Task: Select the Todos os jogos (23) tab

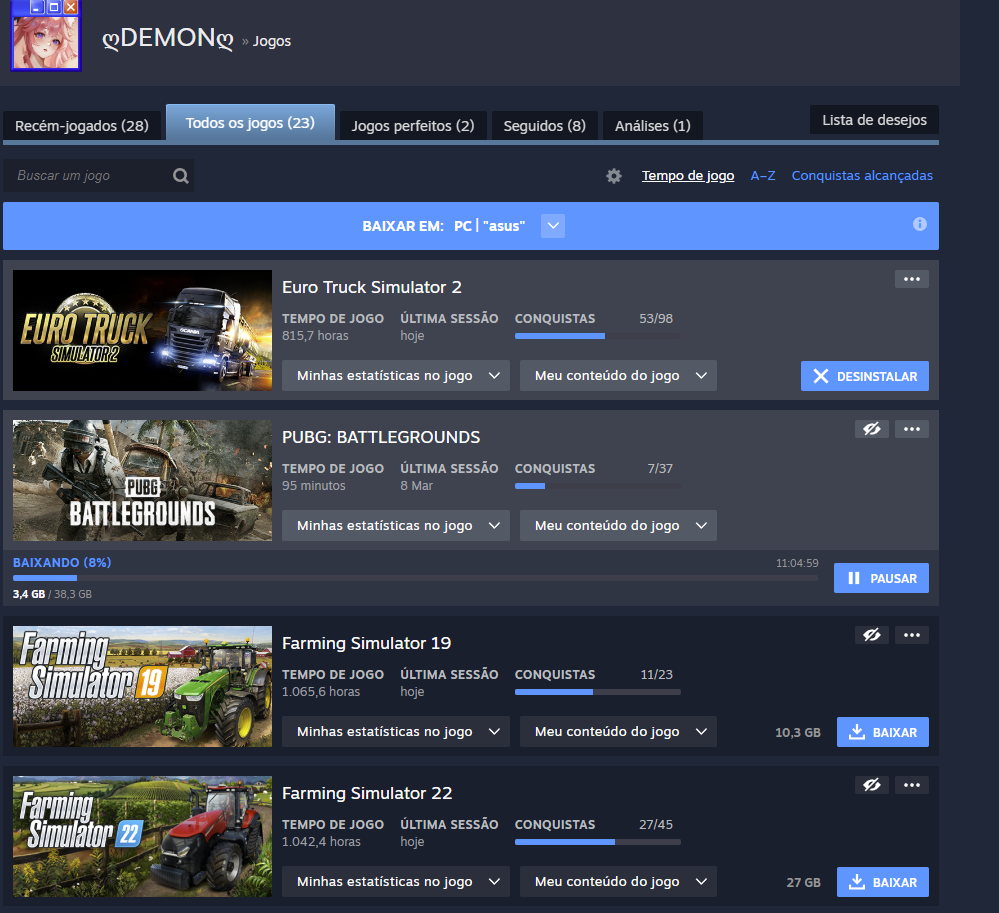Action: [x=250, y=122]
